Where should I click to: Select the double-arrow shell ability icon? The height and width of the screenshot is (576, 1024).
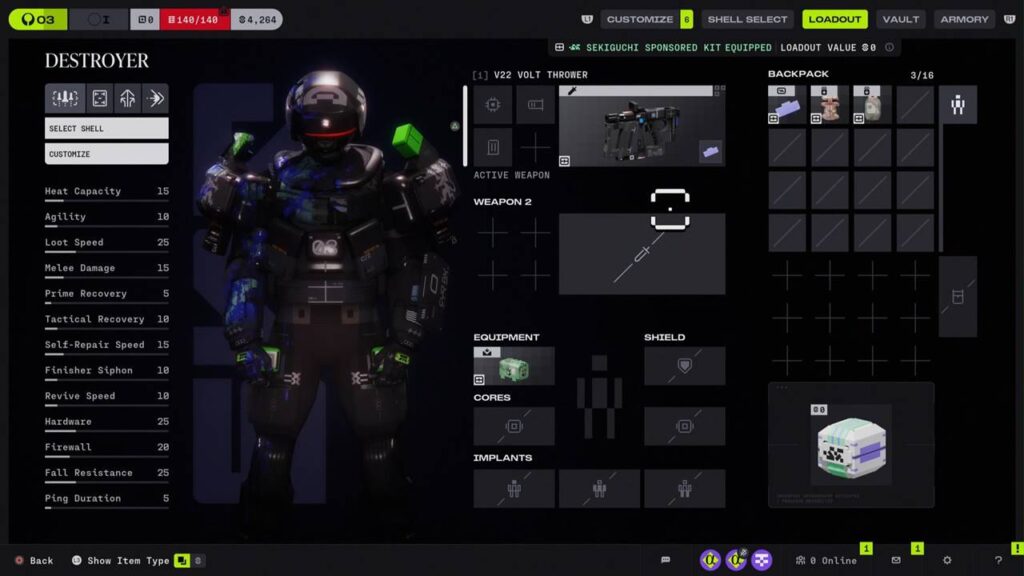(x=155, y=98)
